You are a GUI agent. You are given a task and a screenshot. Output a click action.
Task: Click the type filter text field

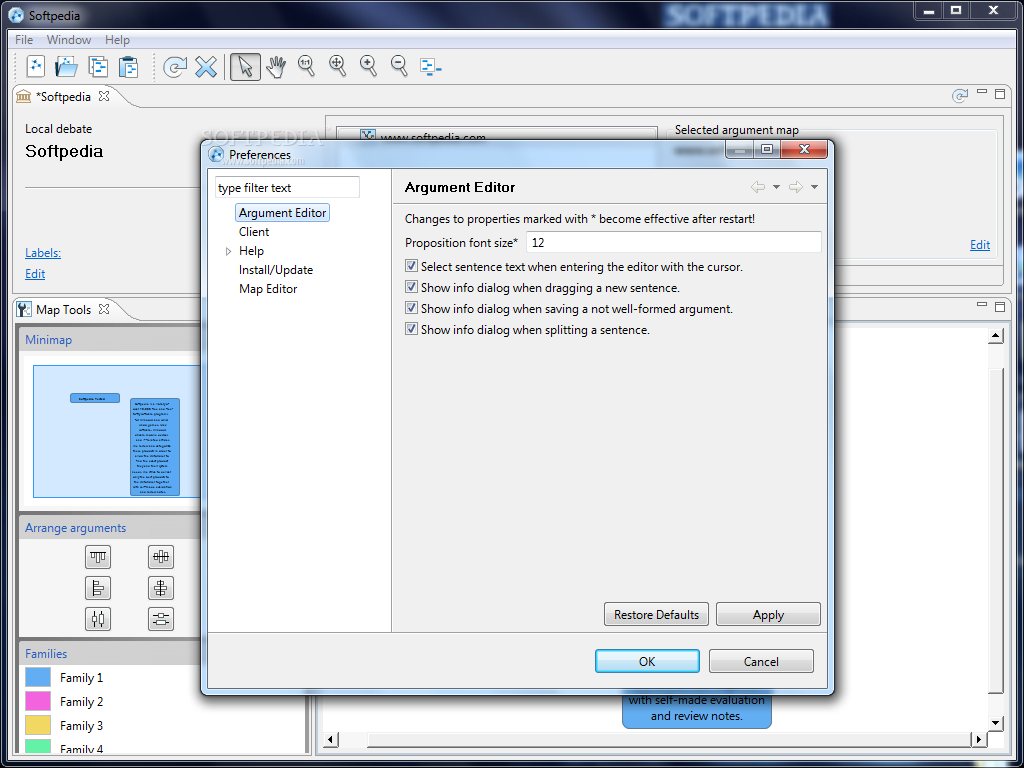pos(287,187)
